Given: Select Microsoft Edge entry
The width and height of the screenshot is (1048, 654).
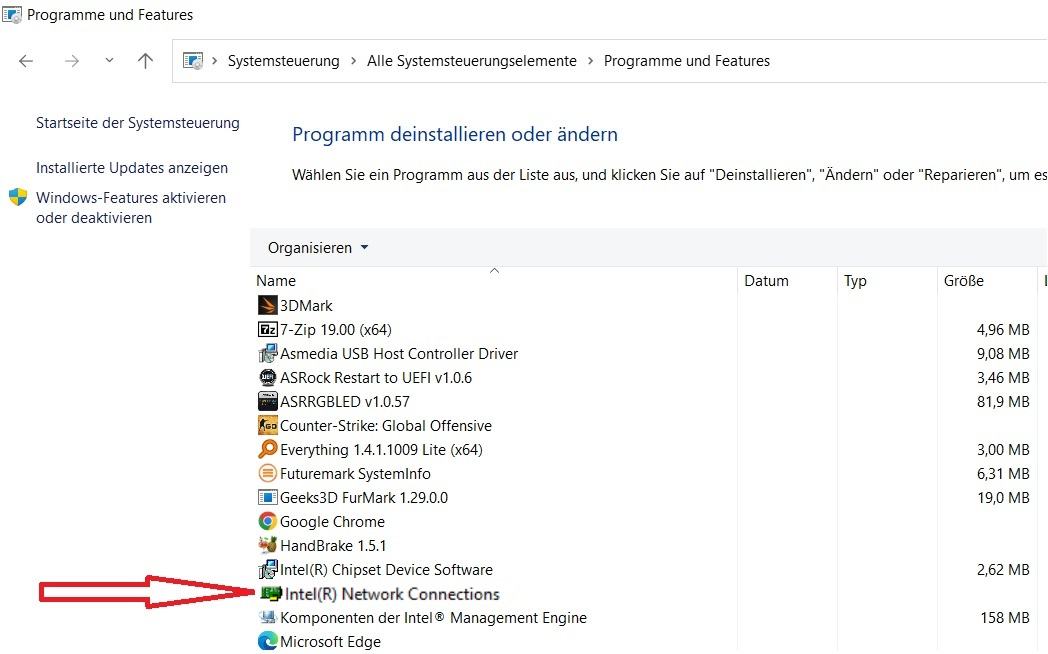Looking at the screenshot, I should coord(330,641).
